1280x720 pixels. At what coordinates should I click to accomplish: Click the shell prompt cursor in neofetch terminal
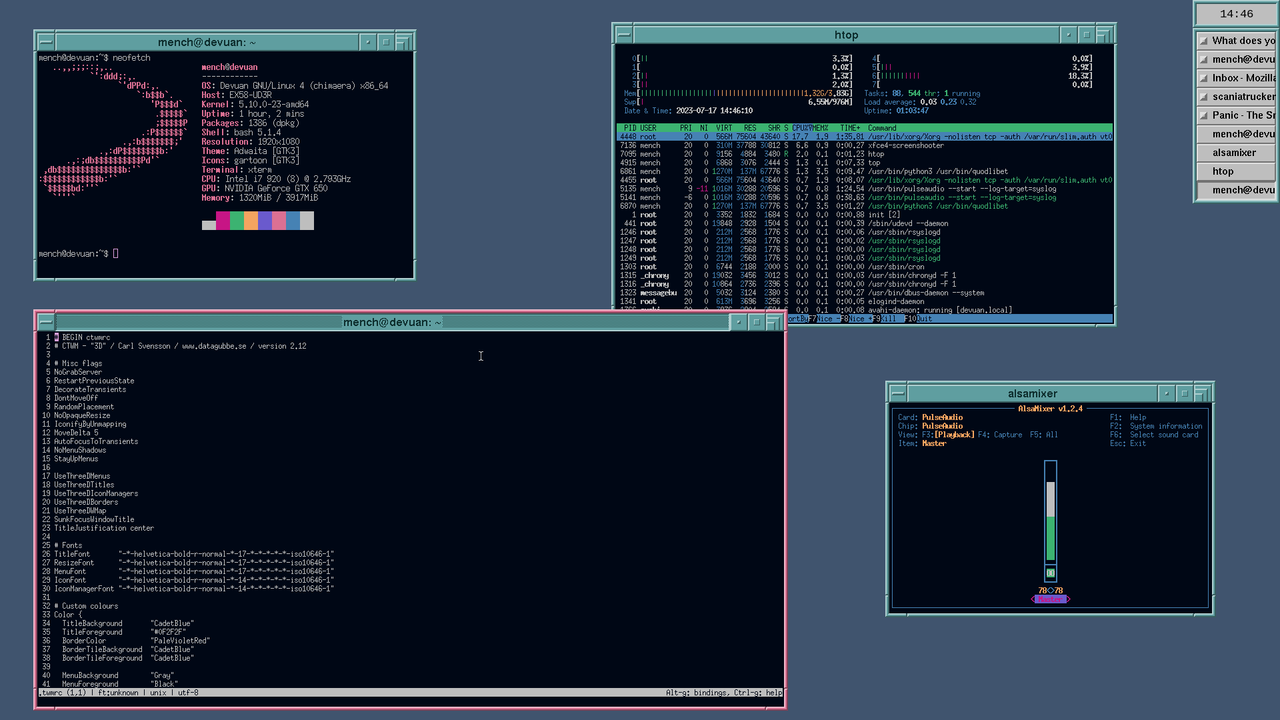115,254
